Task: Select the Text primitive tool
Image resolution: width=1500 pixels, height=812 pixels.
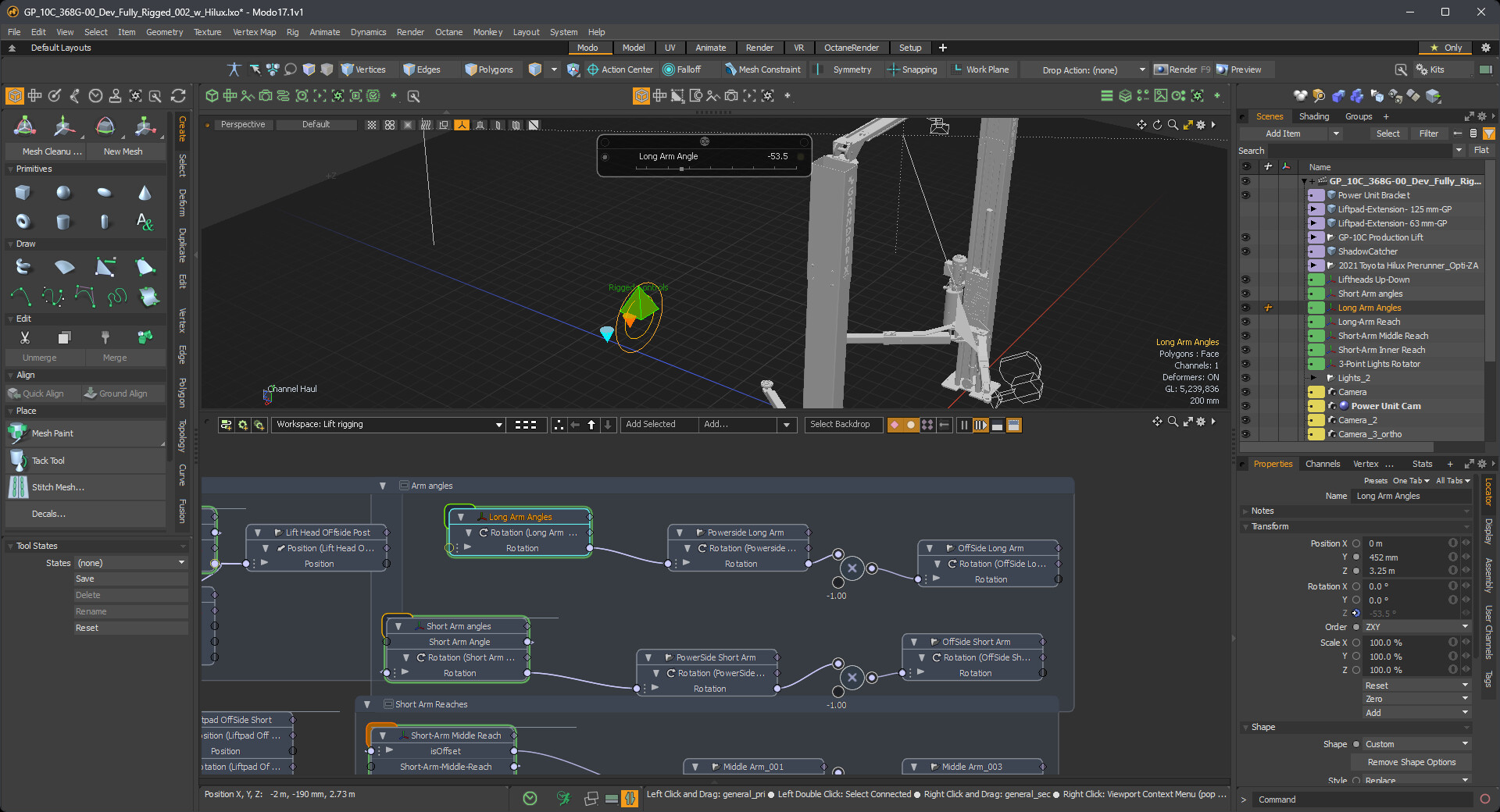Action: pos(145,222)
